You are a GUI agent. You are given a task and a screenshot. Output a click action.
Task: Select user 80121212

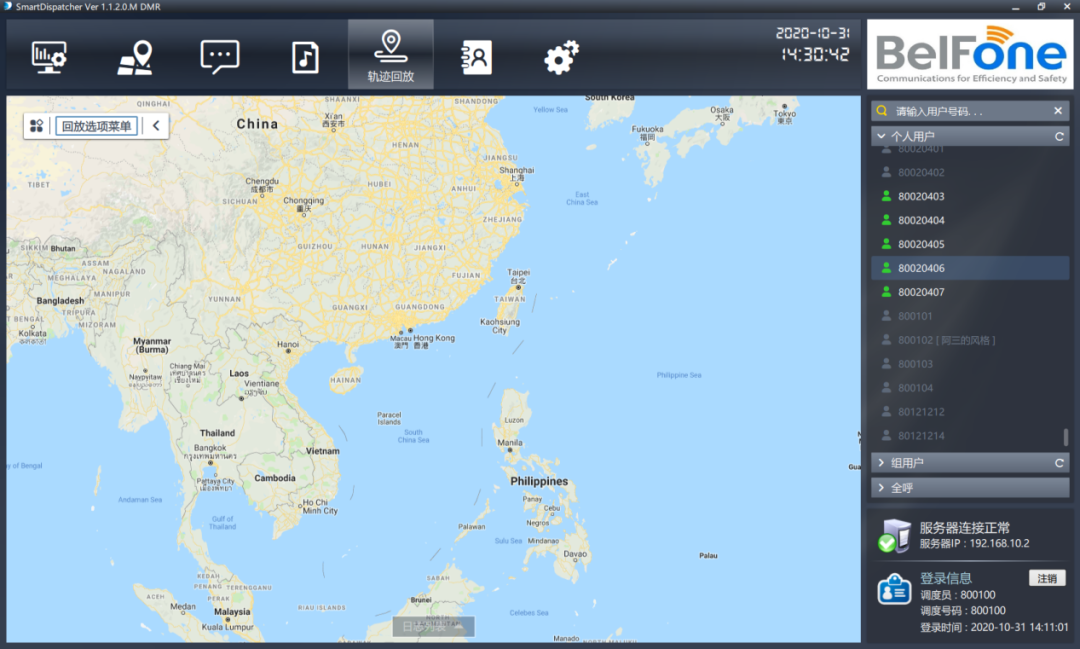pos(970,412)
